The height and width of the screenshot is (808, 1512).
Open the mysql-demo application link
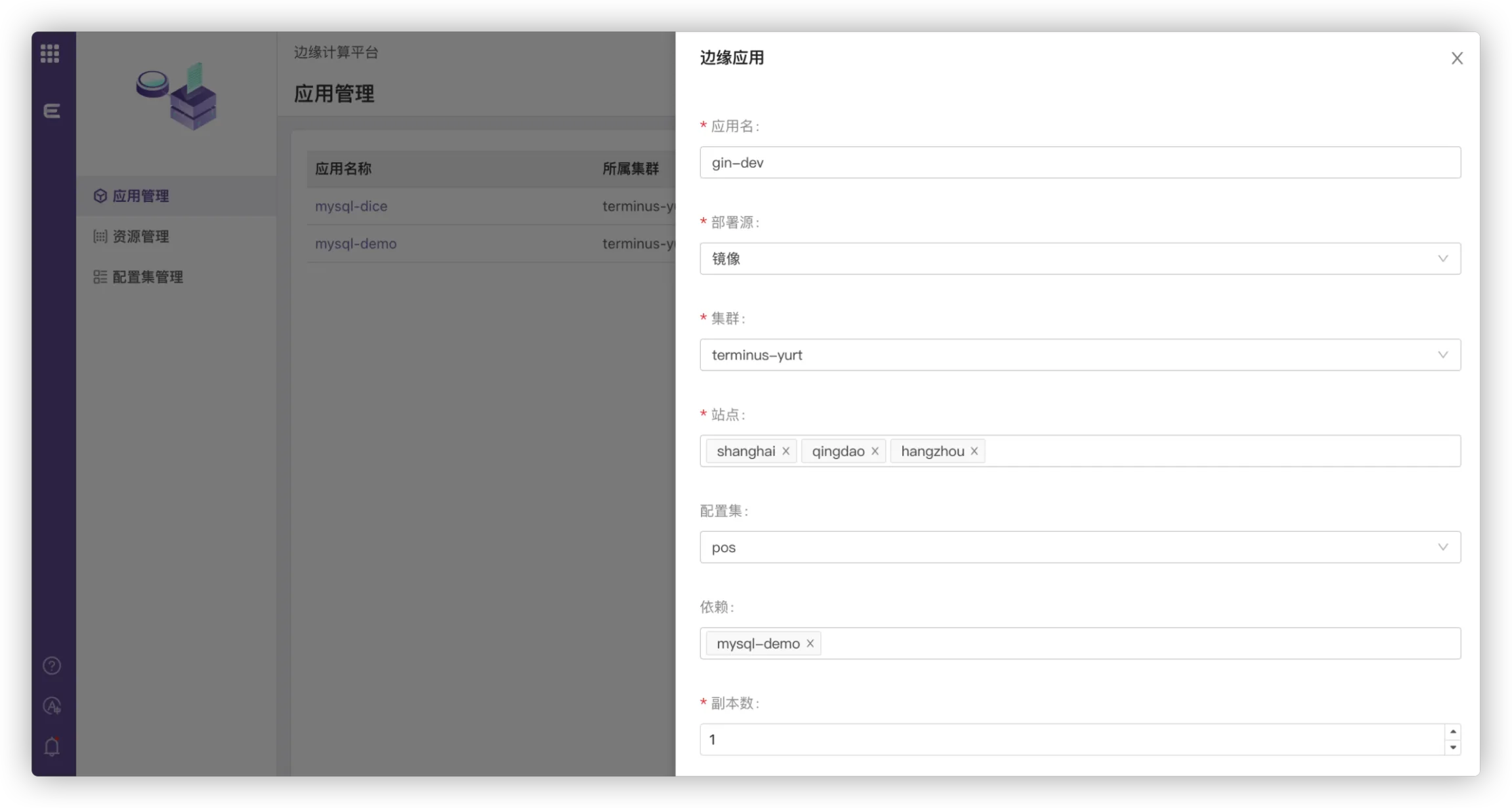(x=356, y=244)
